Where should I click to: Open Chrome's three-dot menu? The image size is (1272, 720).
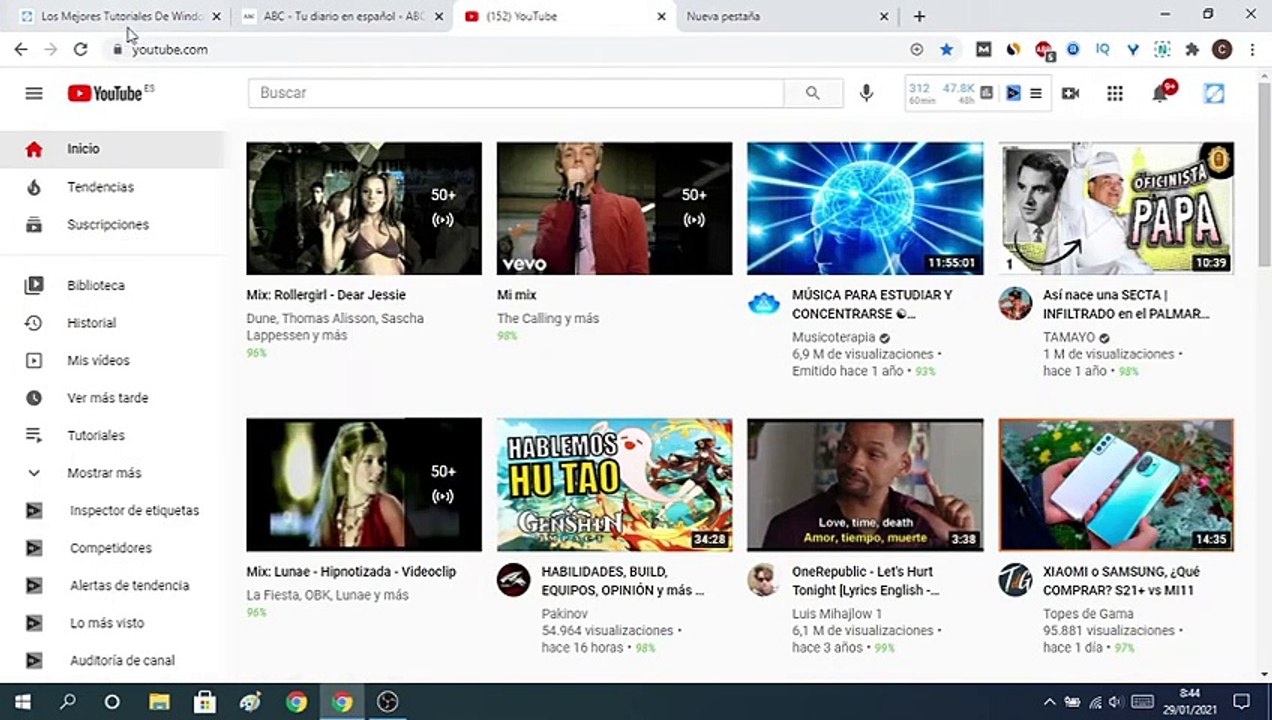(x=1252, y=49)
